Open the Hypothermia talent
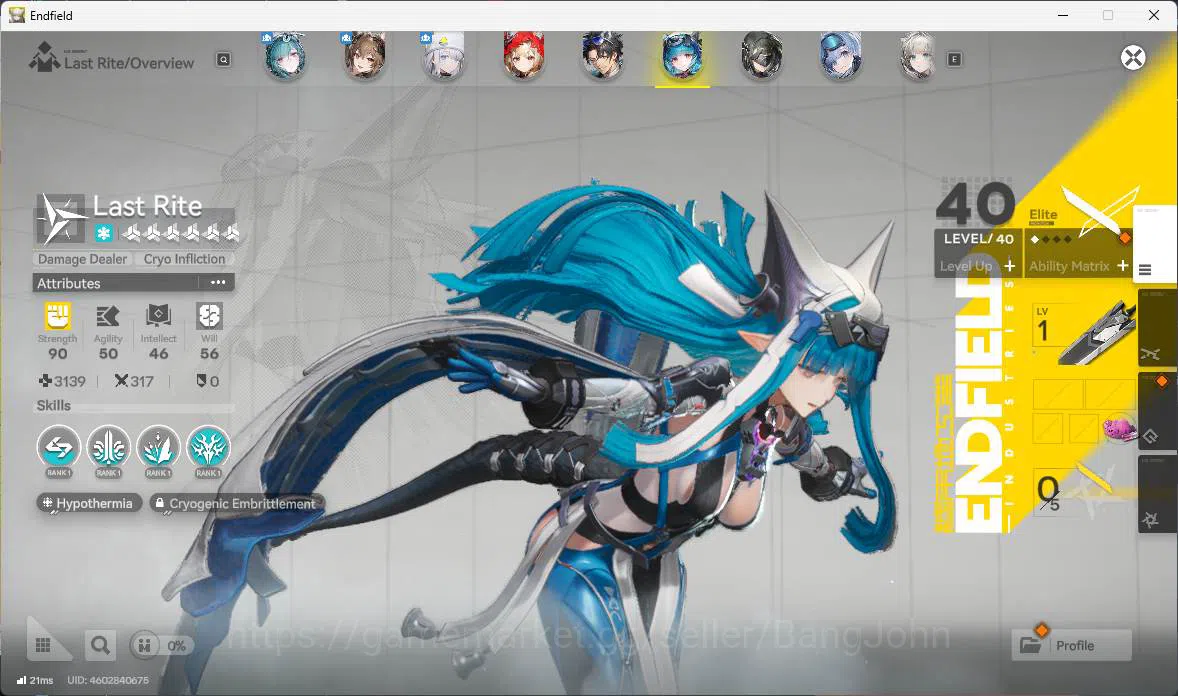 (89, 504)
